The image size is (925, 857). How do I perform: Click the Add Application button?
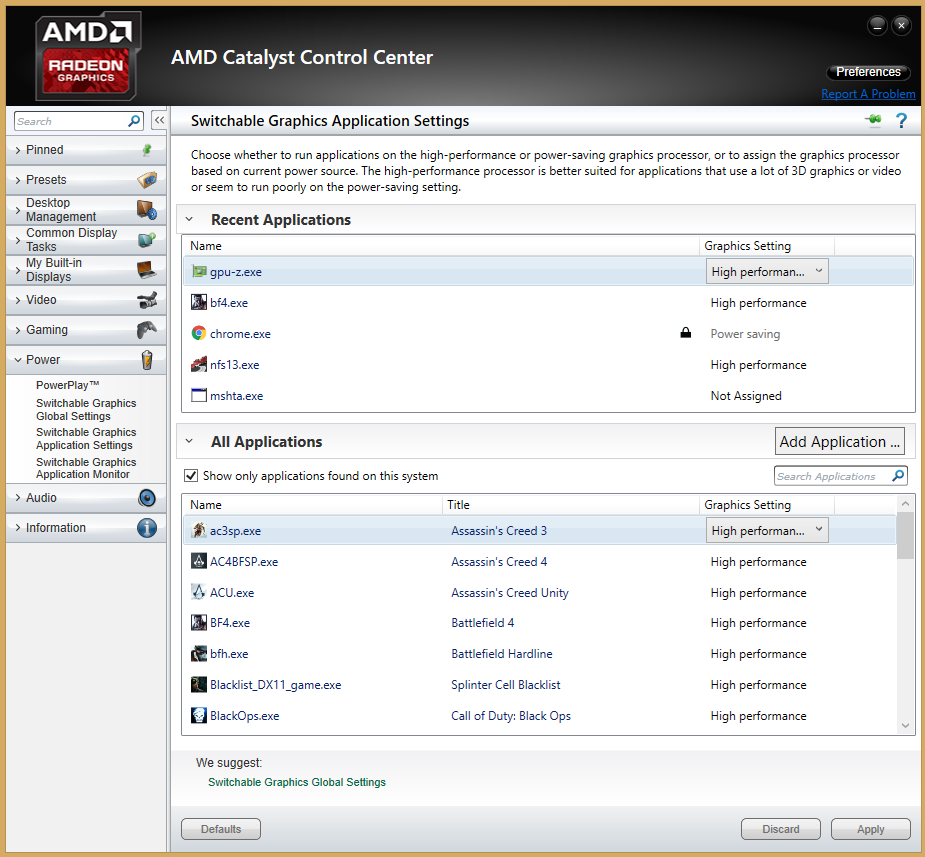click(x=840, y=442)
